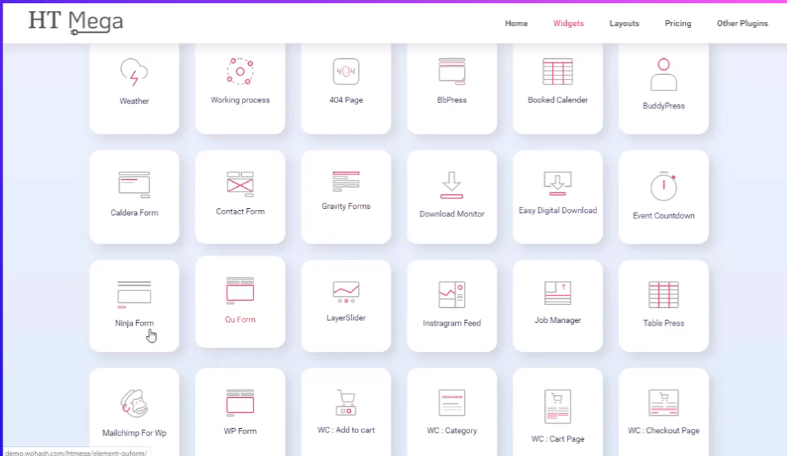Image resolution: width=787 pixels, height=456 pixels.
Task: Open the WC Add to cart icon
Action: (x=346, y=402)
